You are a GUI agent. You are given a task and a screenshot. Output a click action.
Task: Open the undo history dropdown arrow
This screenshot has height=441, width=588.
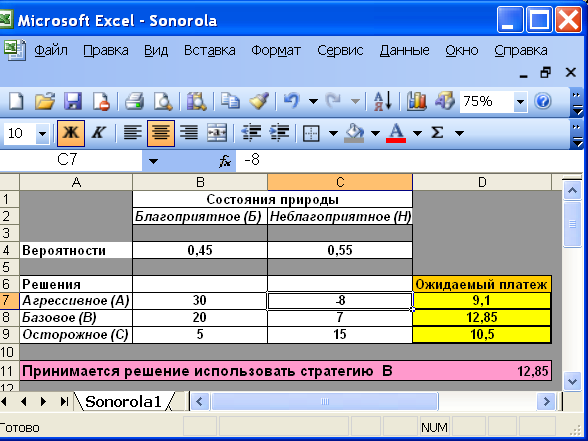pos(314,101)
